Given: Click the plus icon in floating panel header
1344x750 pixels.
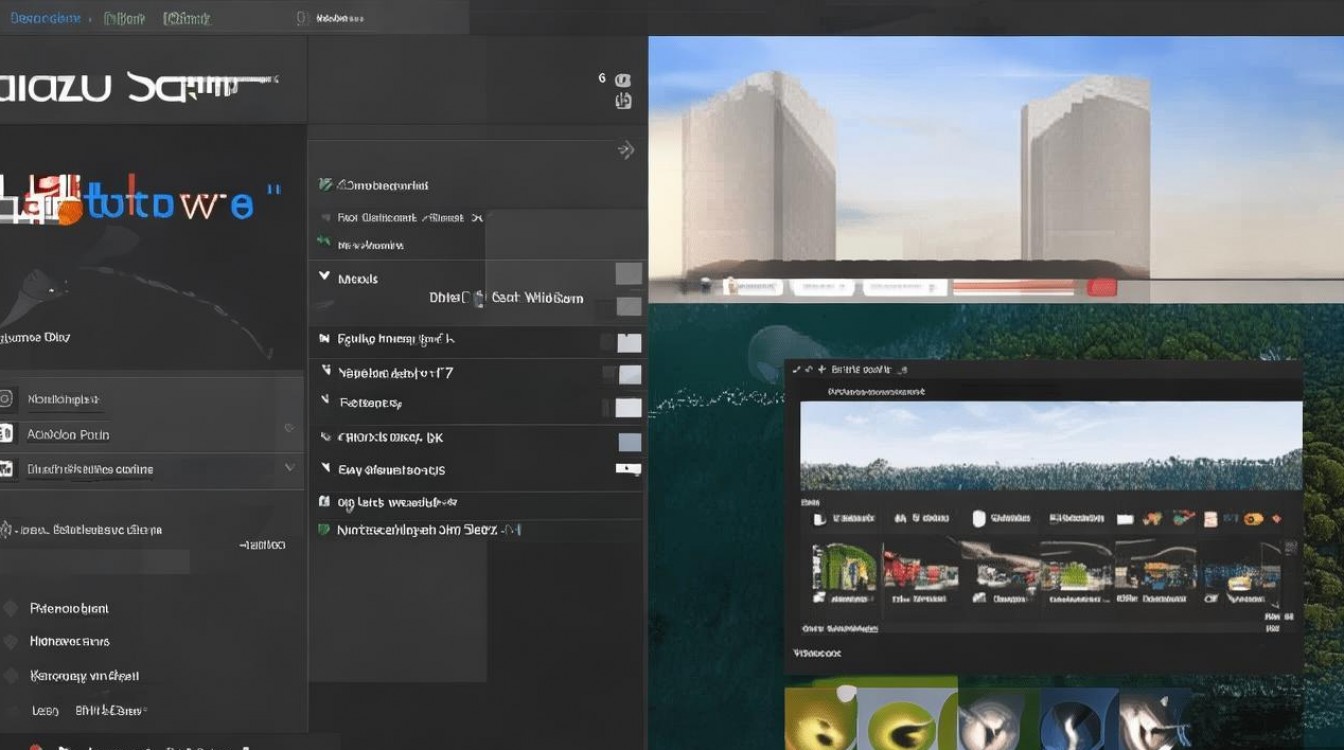Looking at the screenshot, I should (x=821, y=369).
